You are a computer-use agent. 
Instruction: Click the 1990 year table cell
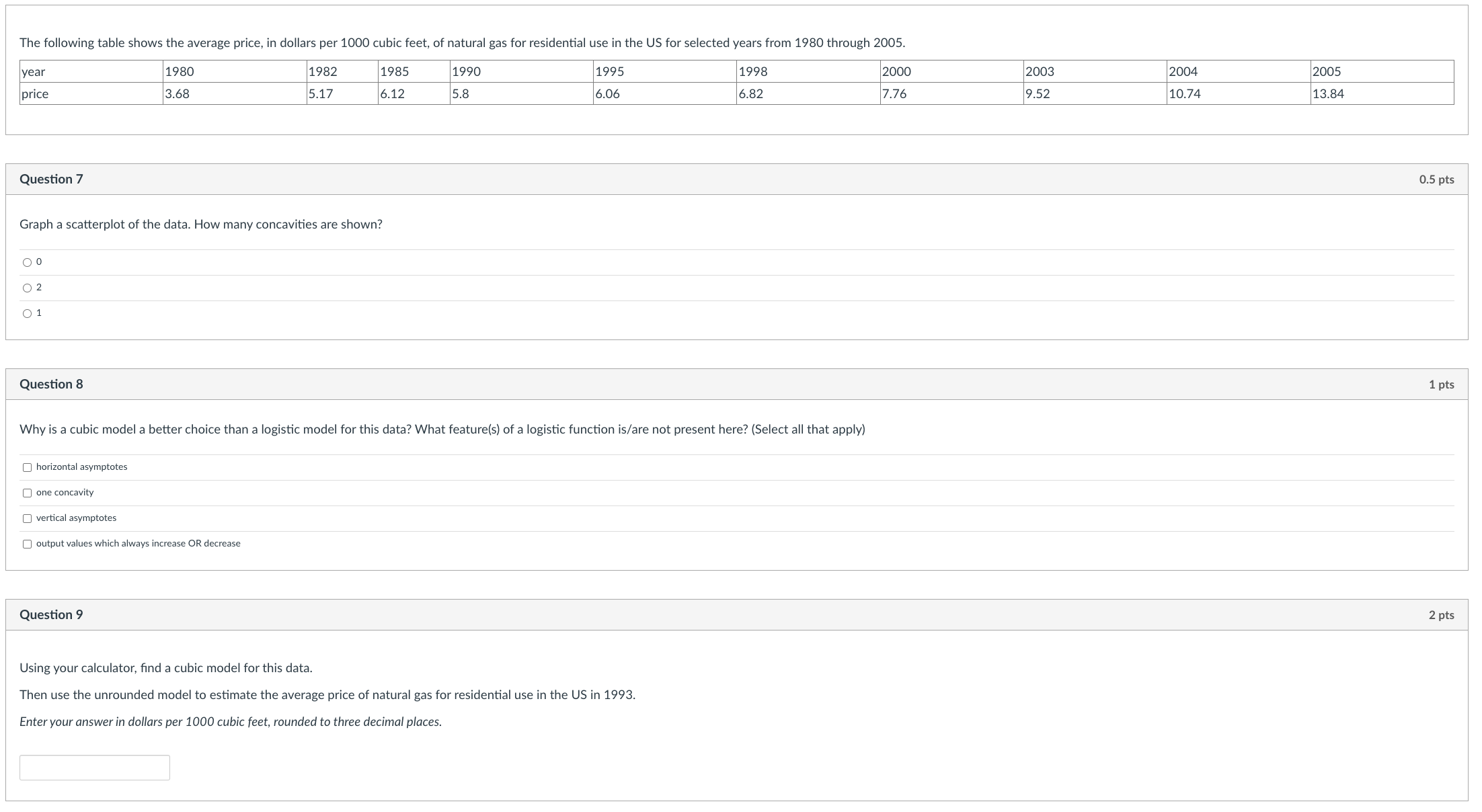467,72
